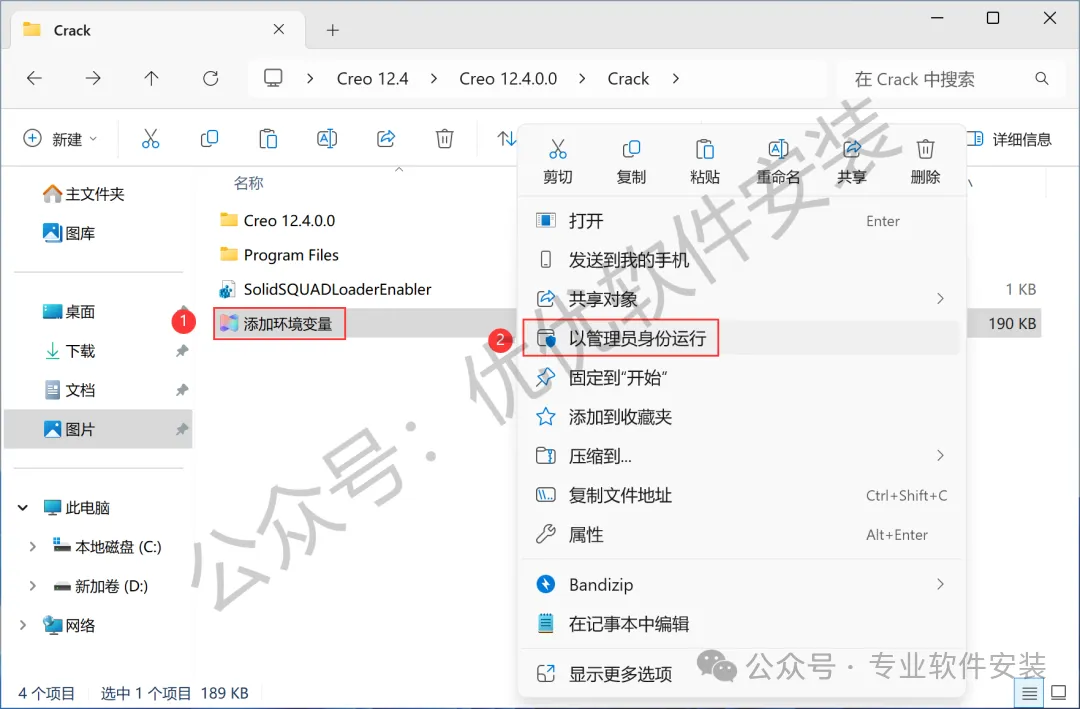
Task: Switch to large thumbnails view in status bar
Action: click(x=1058, y=693)
